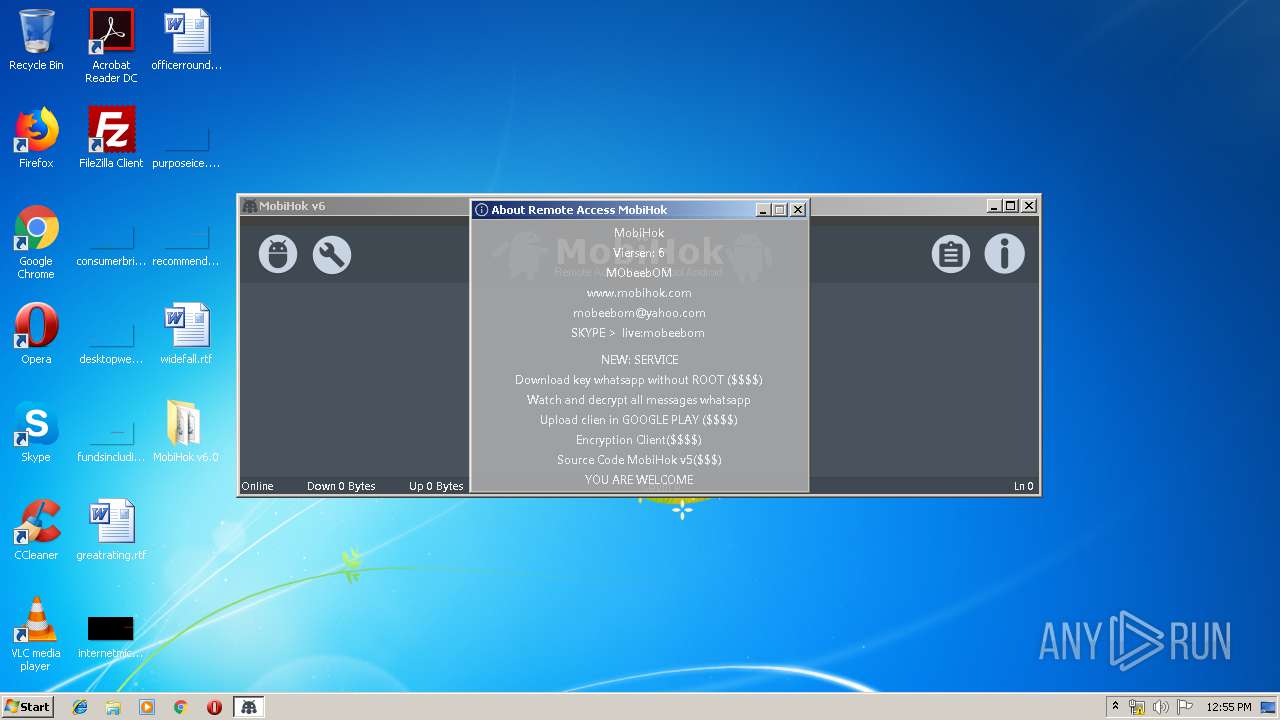Open MobiHok v6.0 folder
The image size is (1280, 720).
187,432
